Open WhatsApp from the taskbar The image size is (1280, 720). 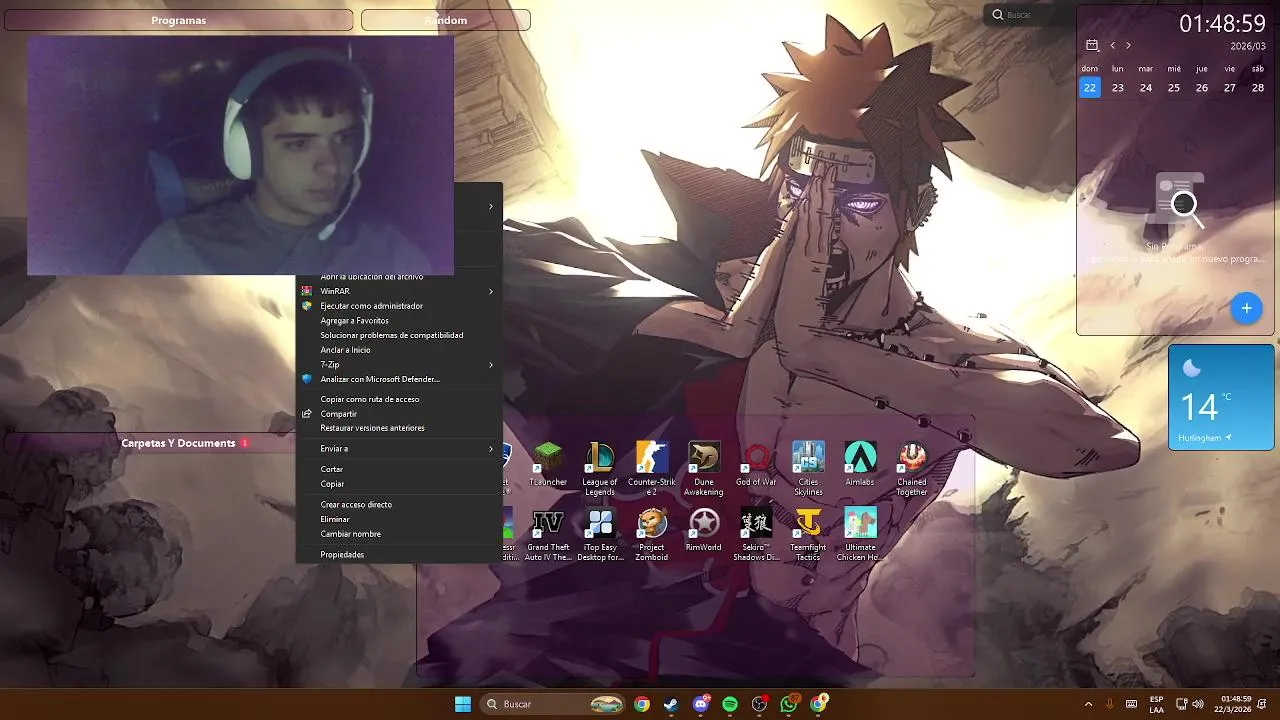(x=789, y=704)
